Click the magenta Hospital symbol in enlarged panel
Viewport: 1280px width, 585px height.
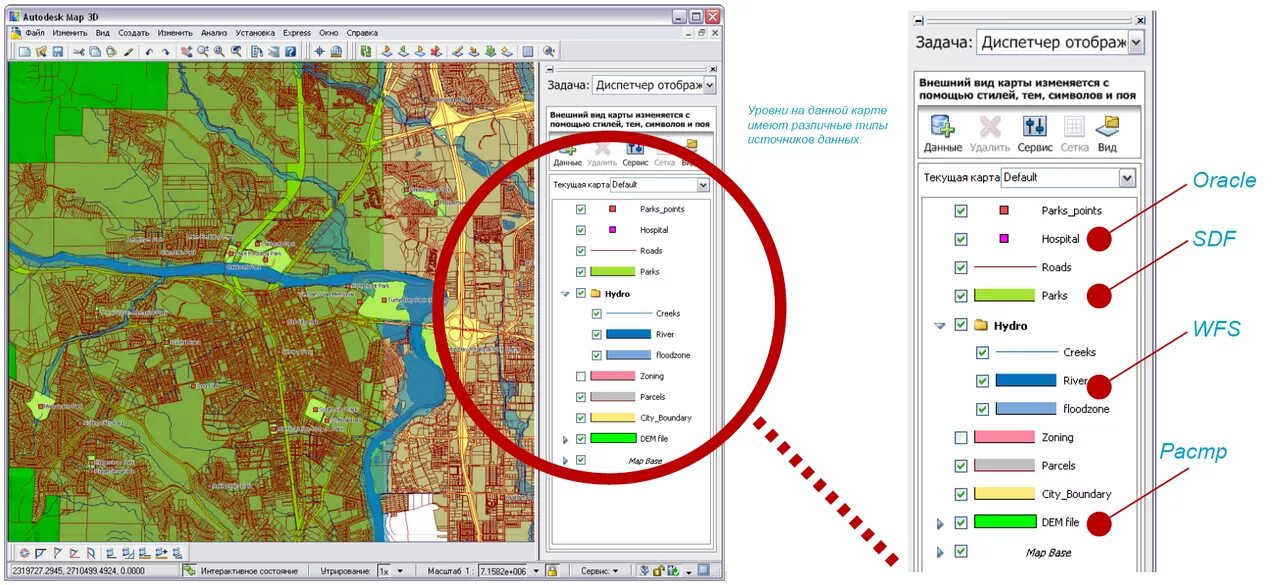[x=1004, y=238]
